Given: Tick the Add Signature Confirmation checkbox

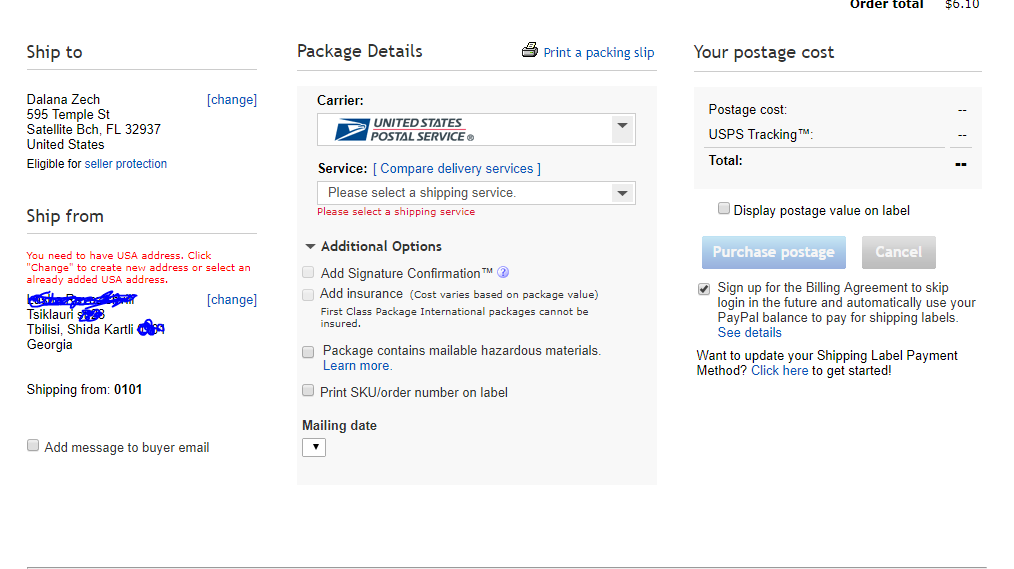Looking at the screenshot, I should [309, 272].
